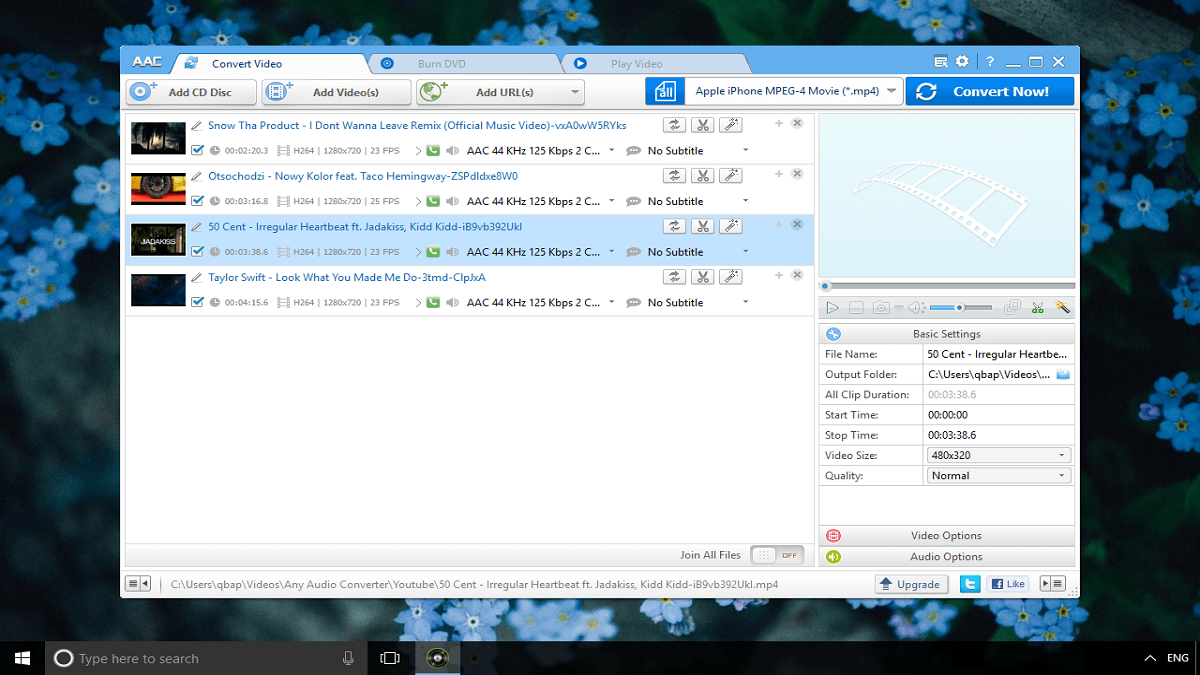This screenshot has width=1200, height=675.
Task: Expand the Audio Options section
Action: coord(946,557)
